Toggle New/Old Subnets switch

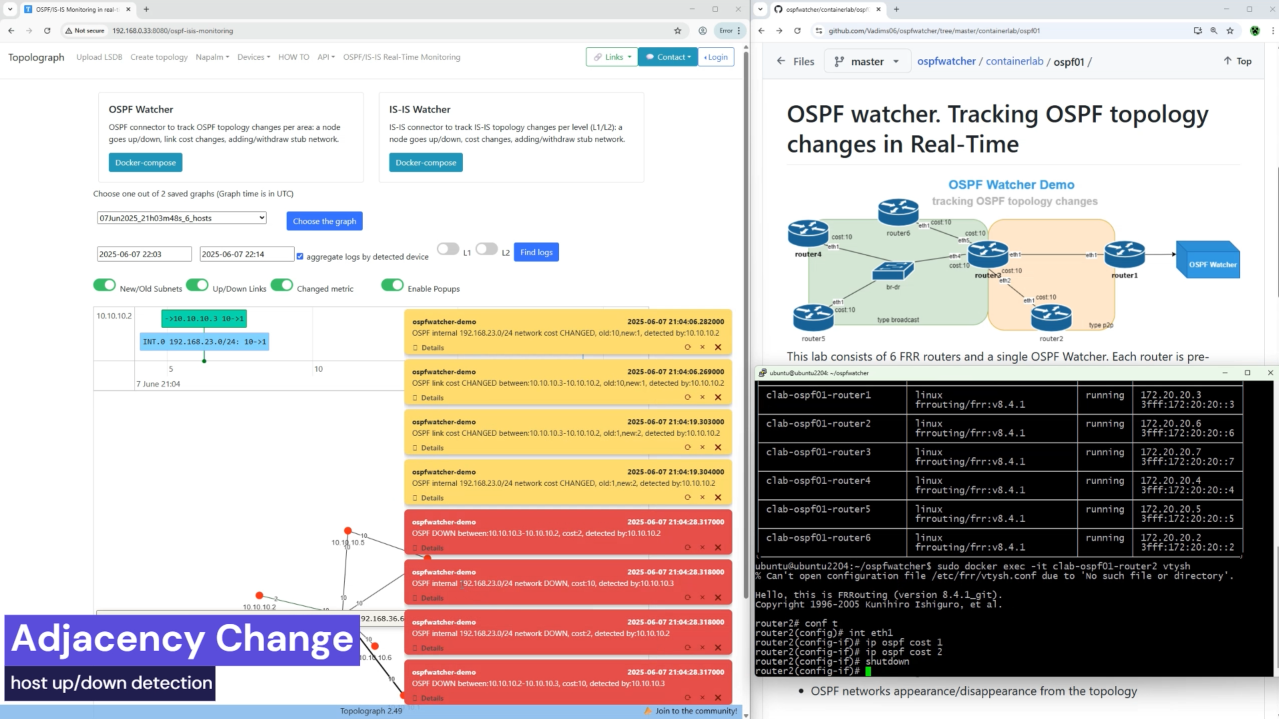(x=104, y=285)
